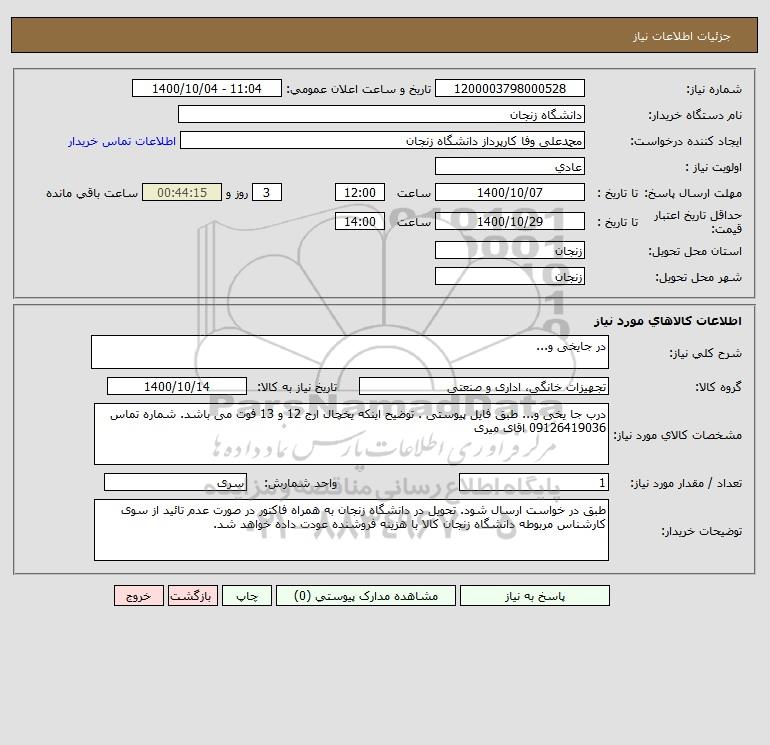
Task: Click the label 'حداقل تاریخ اعتبار قیمت'
Action: coord(697,222)
